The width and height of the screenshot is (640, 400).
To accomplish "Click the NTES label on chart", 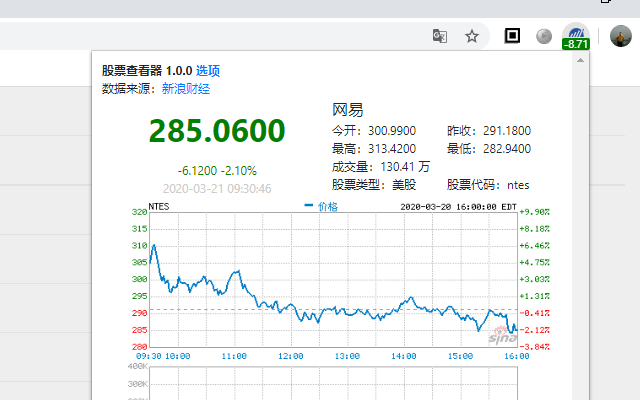I will (x=159, y=207).
